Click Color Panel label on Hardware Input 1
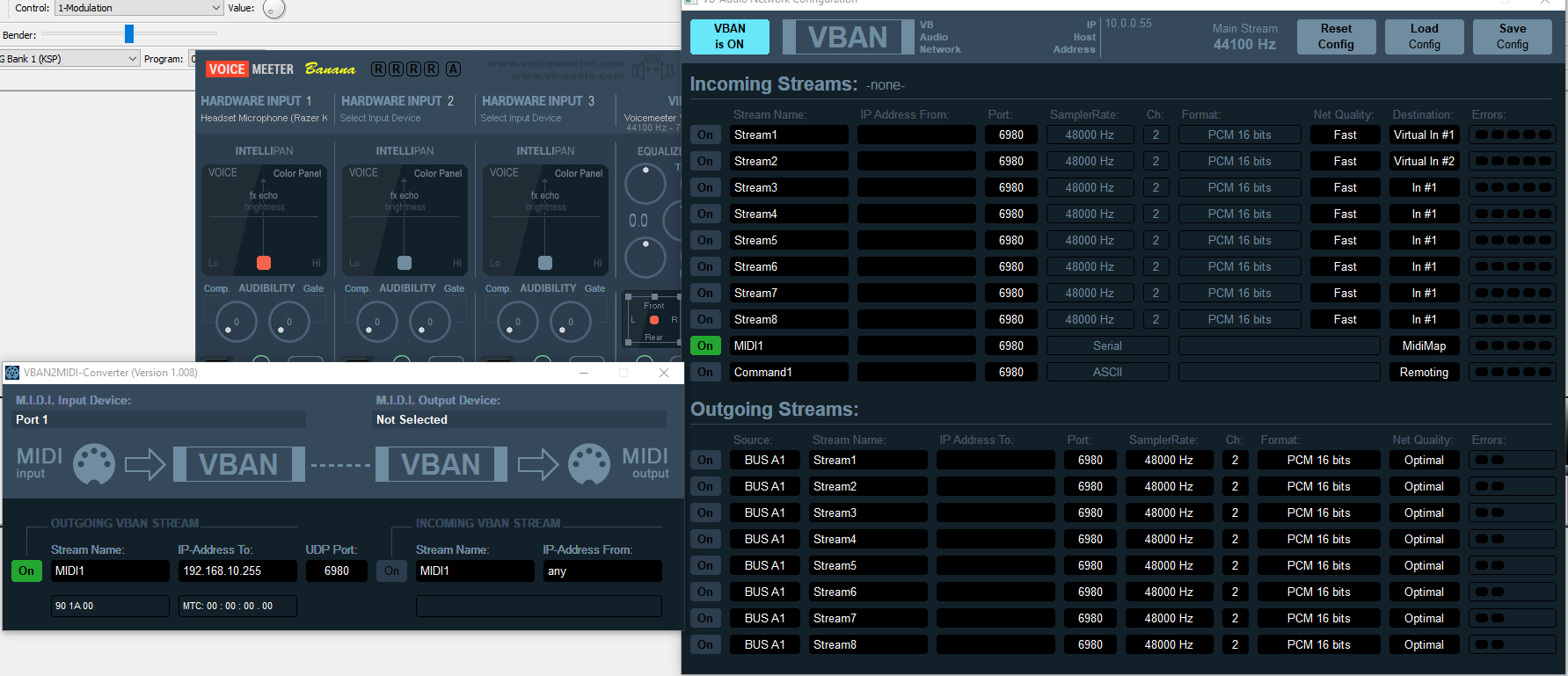The width and height of the screenshot is (1568, 676). (297, 173)
